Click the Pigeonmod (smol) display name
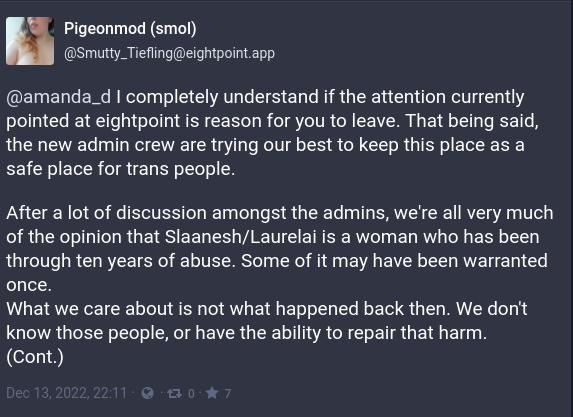573x417 pixels. tap(130, 29)
